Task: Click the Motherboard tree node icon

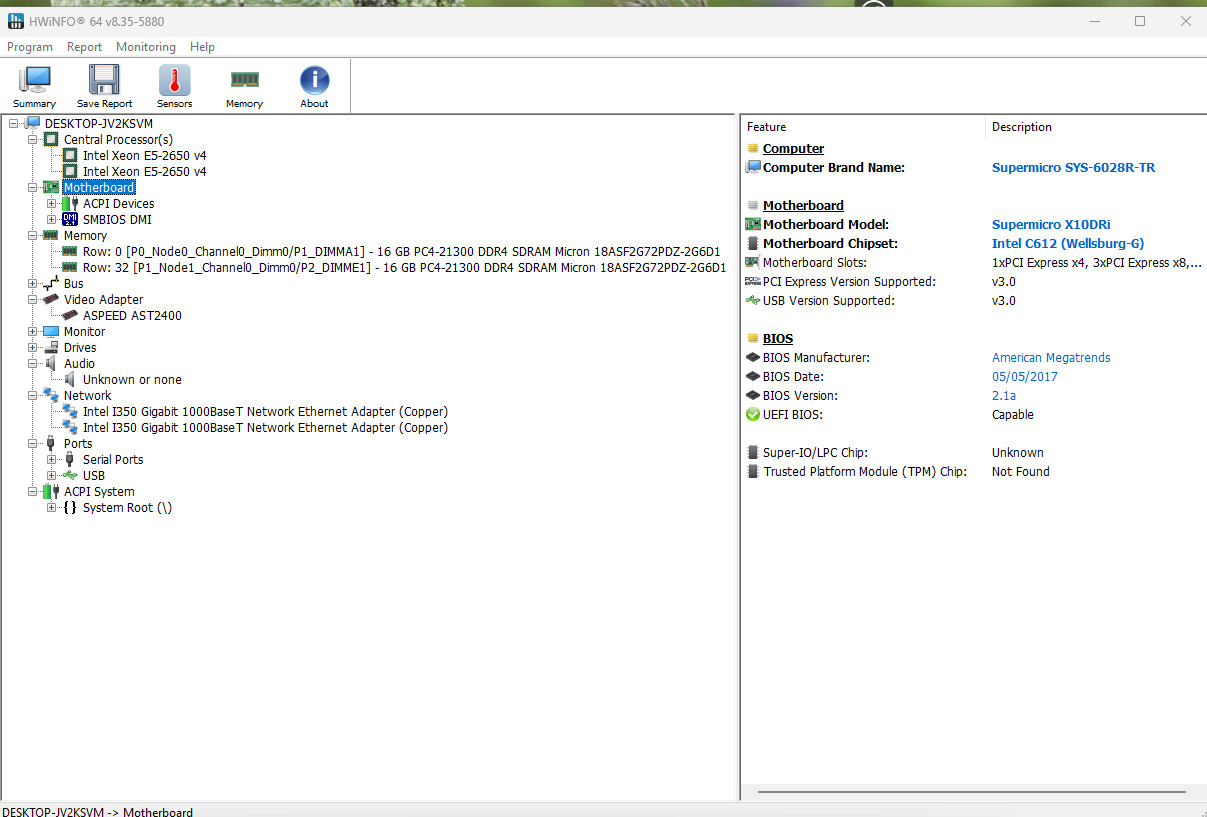Action: coord(52,188)
